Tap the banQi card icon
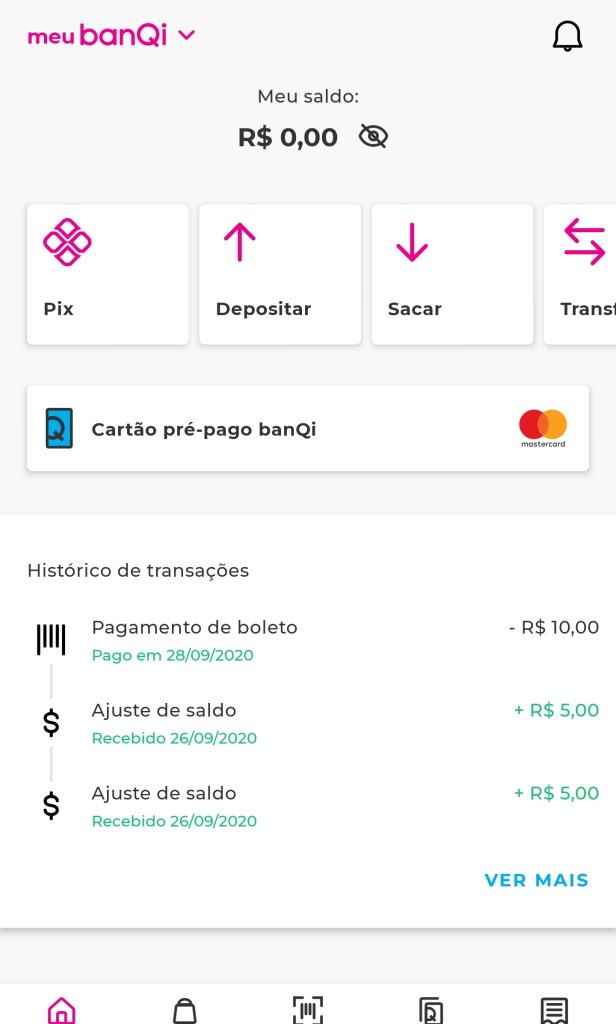This screenshot has width=616, height=1024. 59,428
